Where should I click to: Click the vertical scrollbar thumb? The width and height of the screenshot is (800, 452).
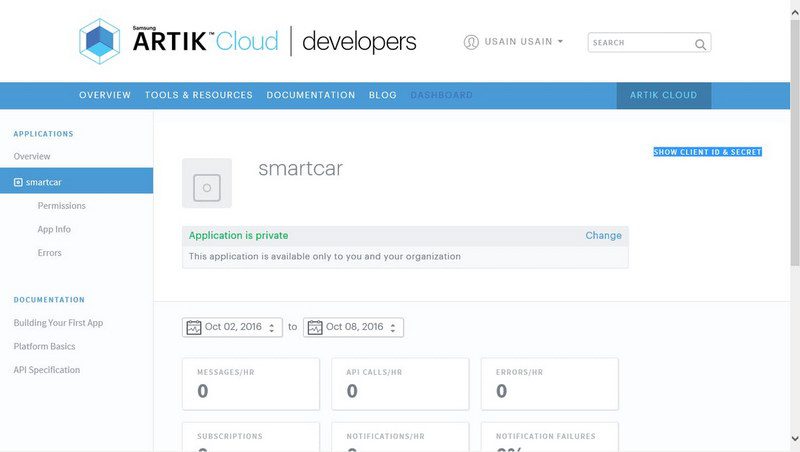pyautogui.click(x=795, y=143)
